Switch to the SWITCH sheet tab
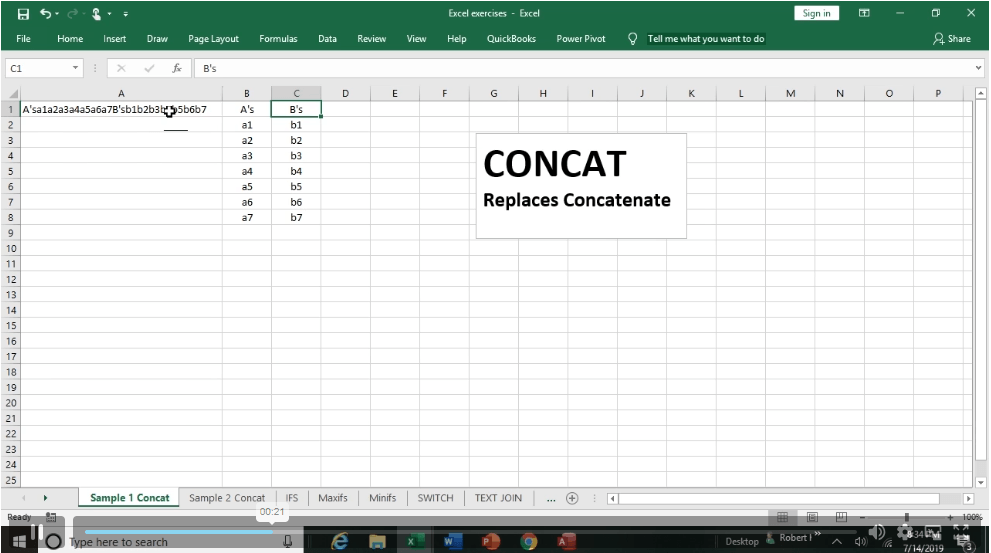991x553 pixels. [x=435, y=498]
